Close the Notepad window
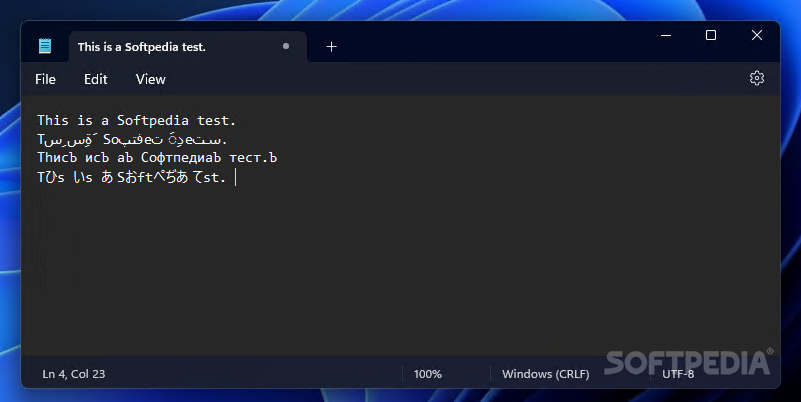Image resolution: width=801 pixels, height=402 pixels. pyautogui.click(x=757, y=35)
